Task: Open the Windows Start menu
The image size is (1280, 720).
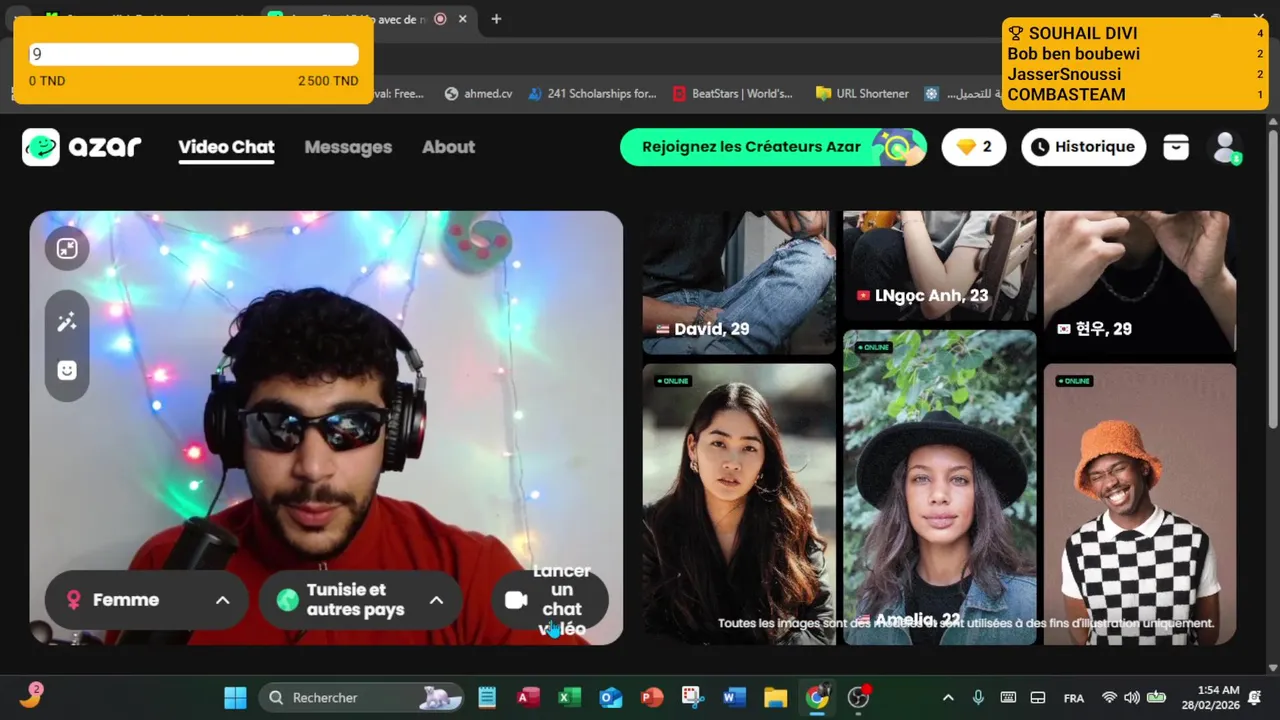Action: [x=235, y=697]
